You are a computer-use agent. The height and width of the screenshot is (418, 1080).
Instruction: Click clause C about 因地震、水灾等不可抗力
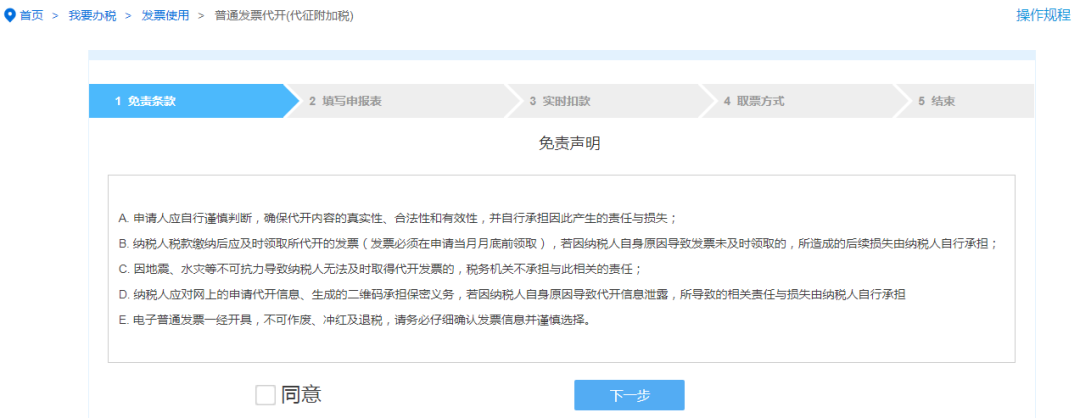pyautogui.click(x=380, y=269)
